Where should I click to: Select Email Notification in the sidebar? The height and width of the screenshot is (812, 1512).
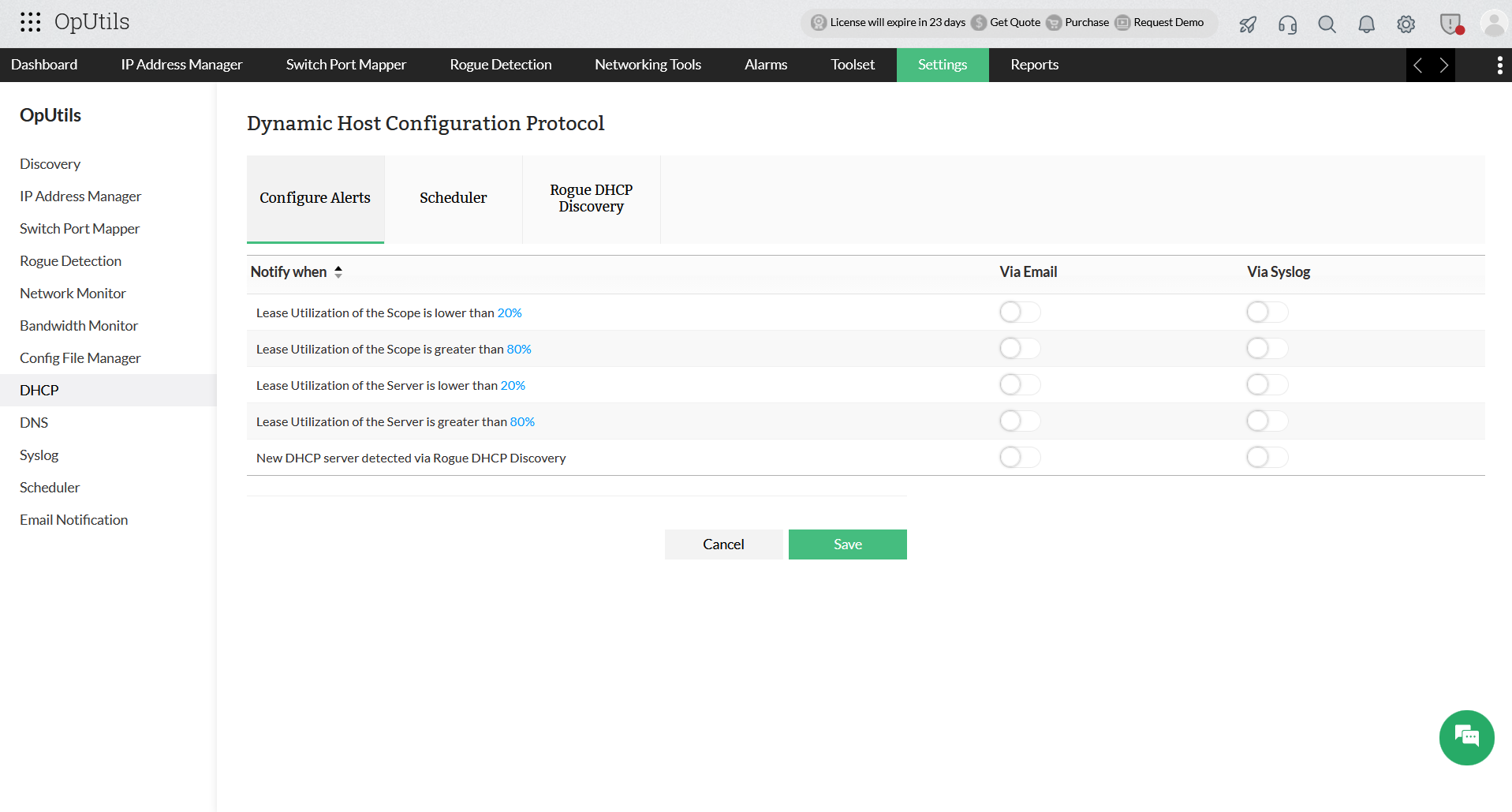click(x=108, y=520)
